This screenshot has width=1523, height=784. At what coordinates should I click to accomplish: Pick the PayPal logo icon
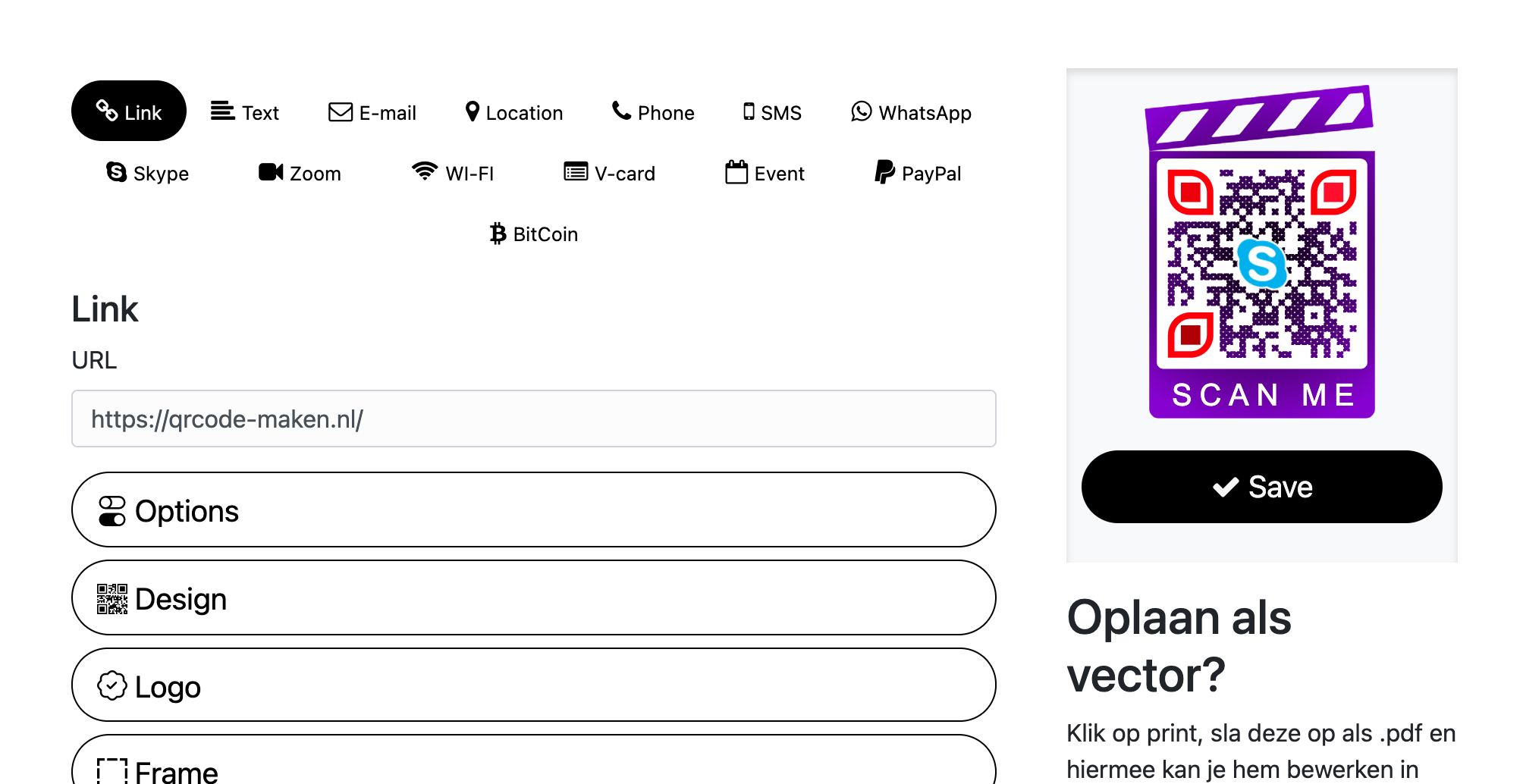(884, 172)
